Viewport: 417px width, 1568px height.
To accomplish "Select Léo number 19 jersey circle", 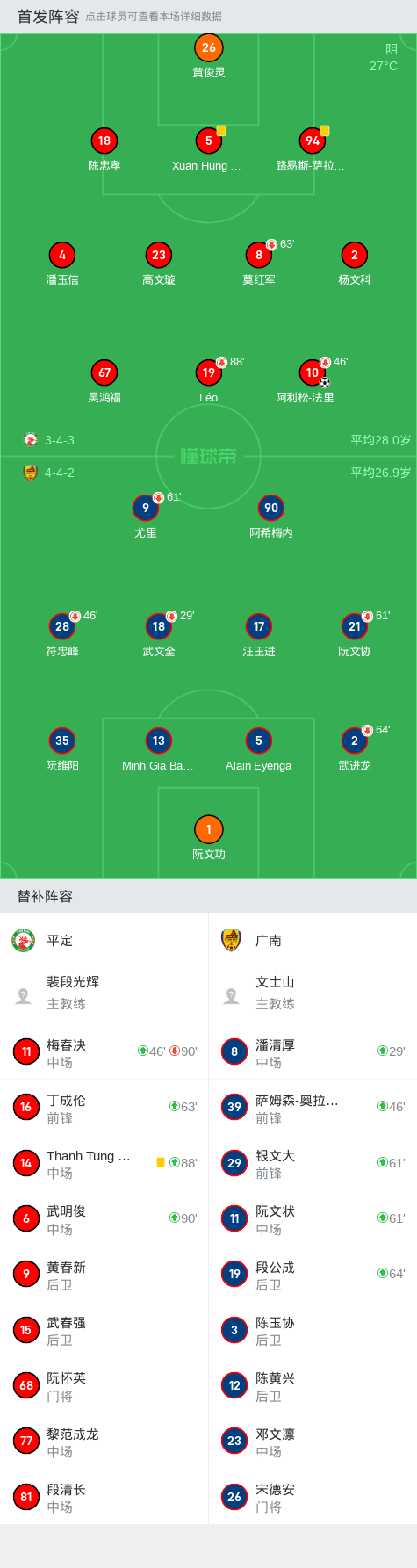I will (208, 372).
